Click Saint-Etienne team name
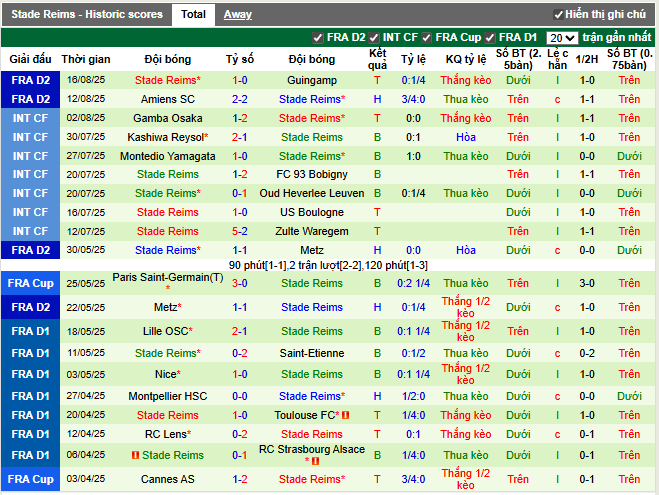The width and height of the screenshot is (659, 495). coord(312,353)
